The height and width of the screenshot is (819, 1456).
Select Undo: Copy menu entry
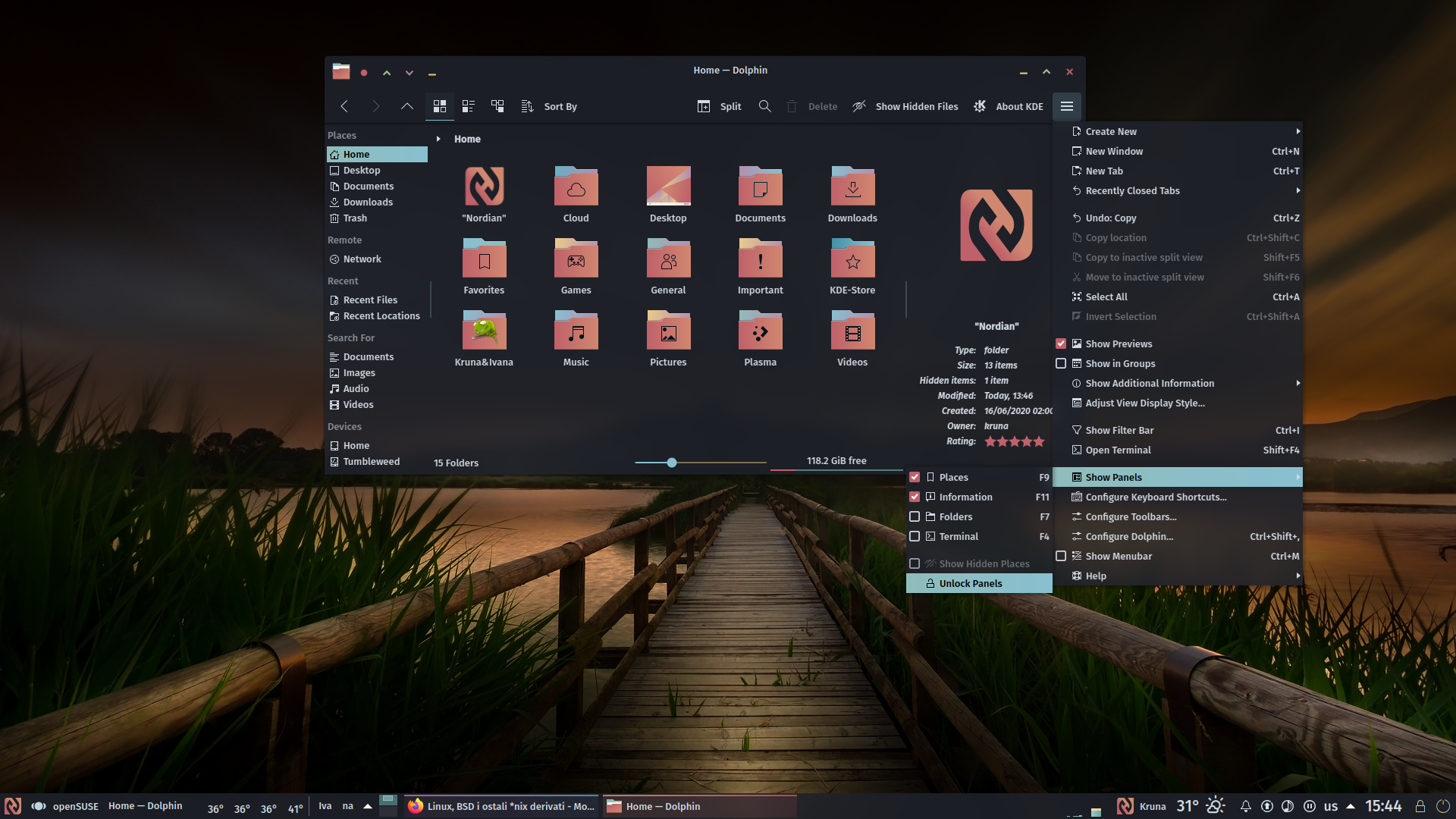pyautogui.click(x=1178, y=218)
